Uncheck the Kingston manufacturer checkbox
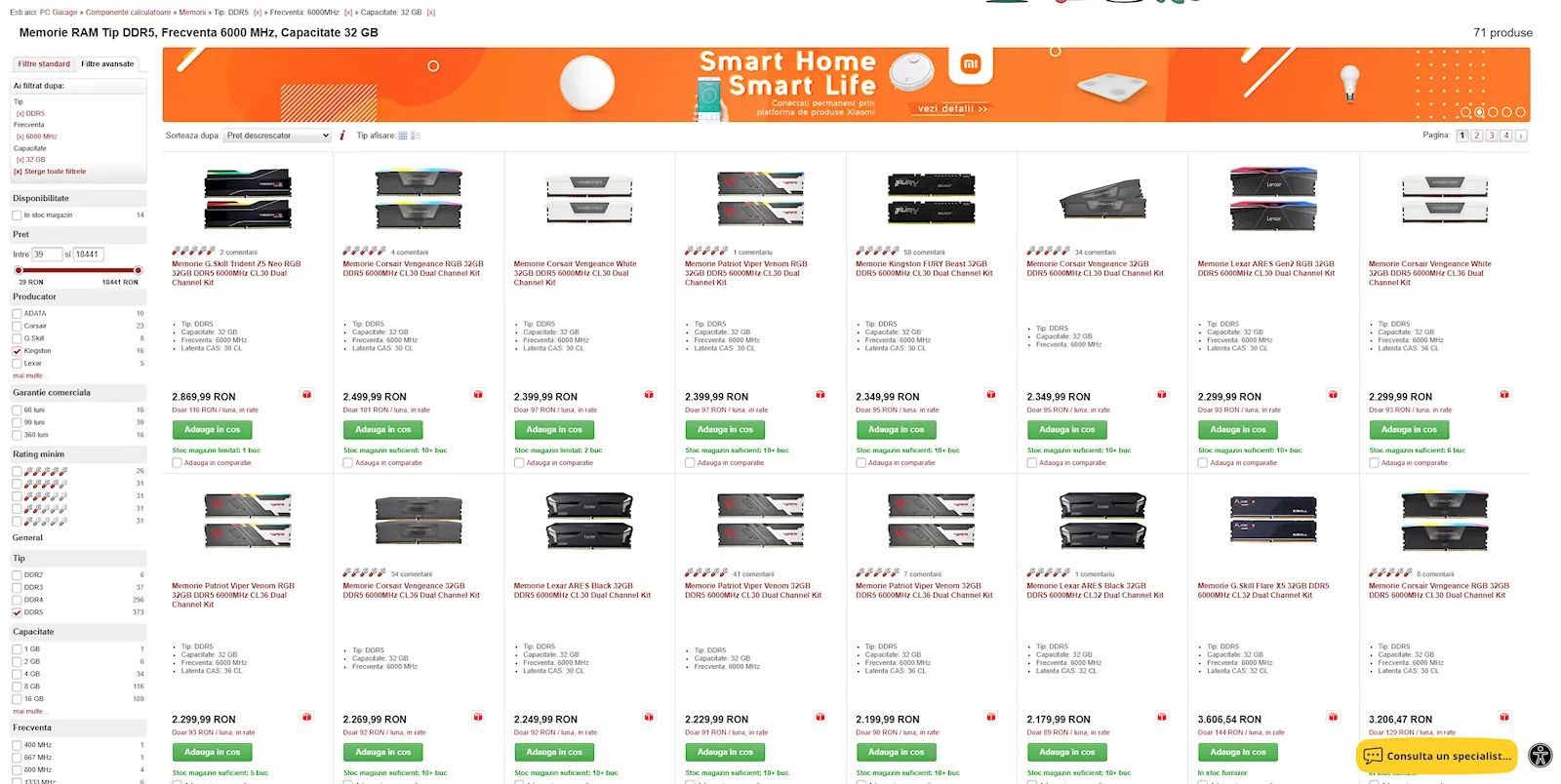The image size is (1561, 784). click(x=17, y=351)
